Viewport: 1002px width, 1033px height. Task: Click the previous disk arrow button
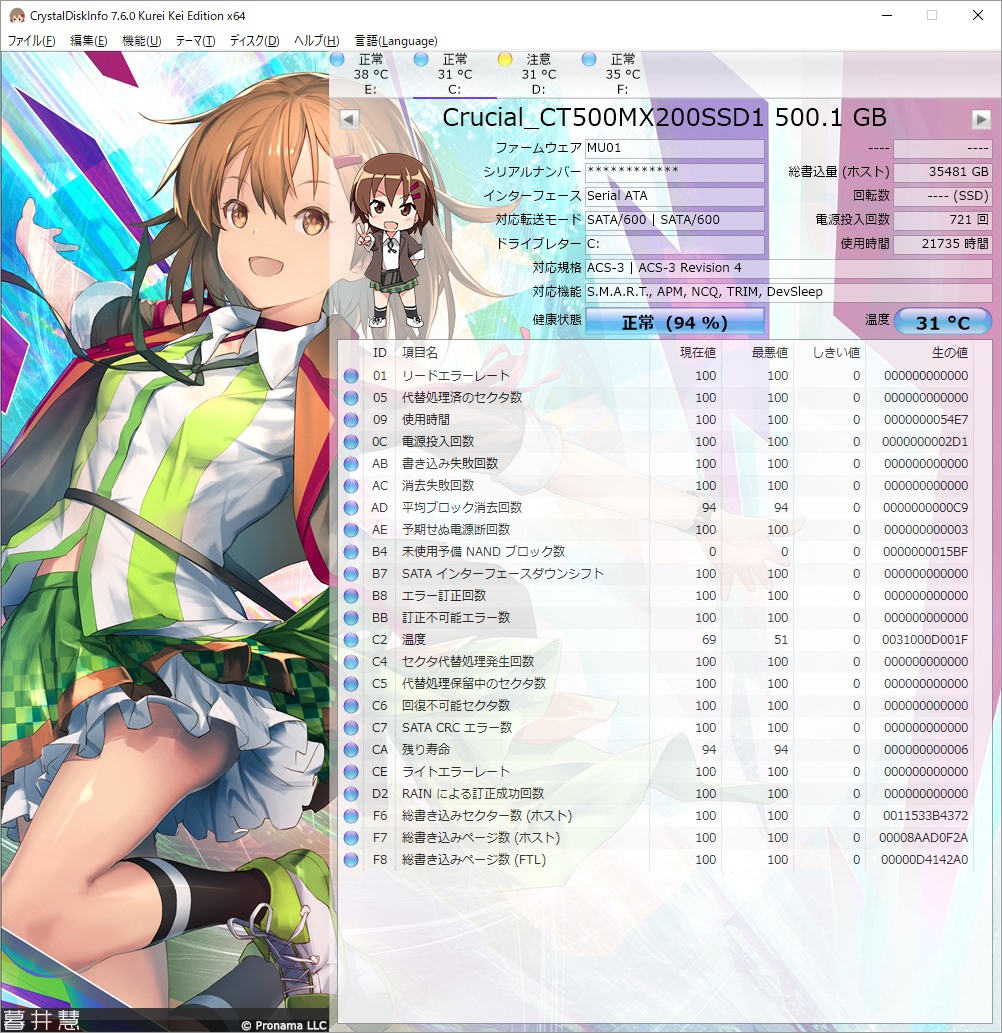(349, 119)
